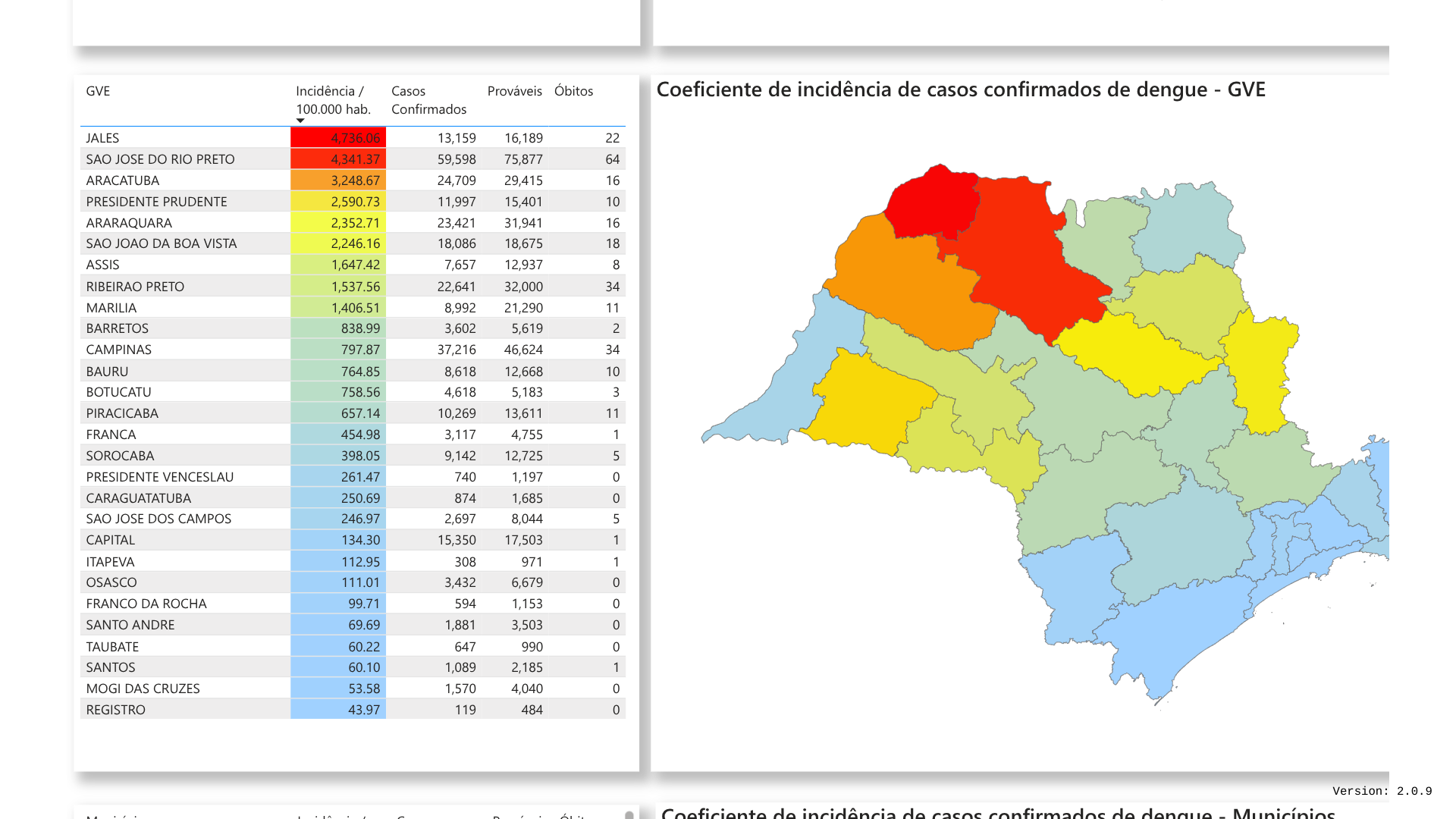Viewport: 1456px width, 819px height.
Task: Click ARACATUBA orange incidence cell 3,248.67
Action: coord(339,180)
